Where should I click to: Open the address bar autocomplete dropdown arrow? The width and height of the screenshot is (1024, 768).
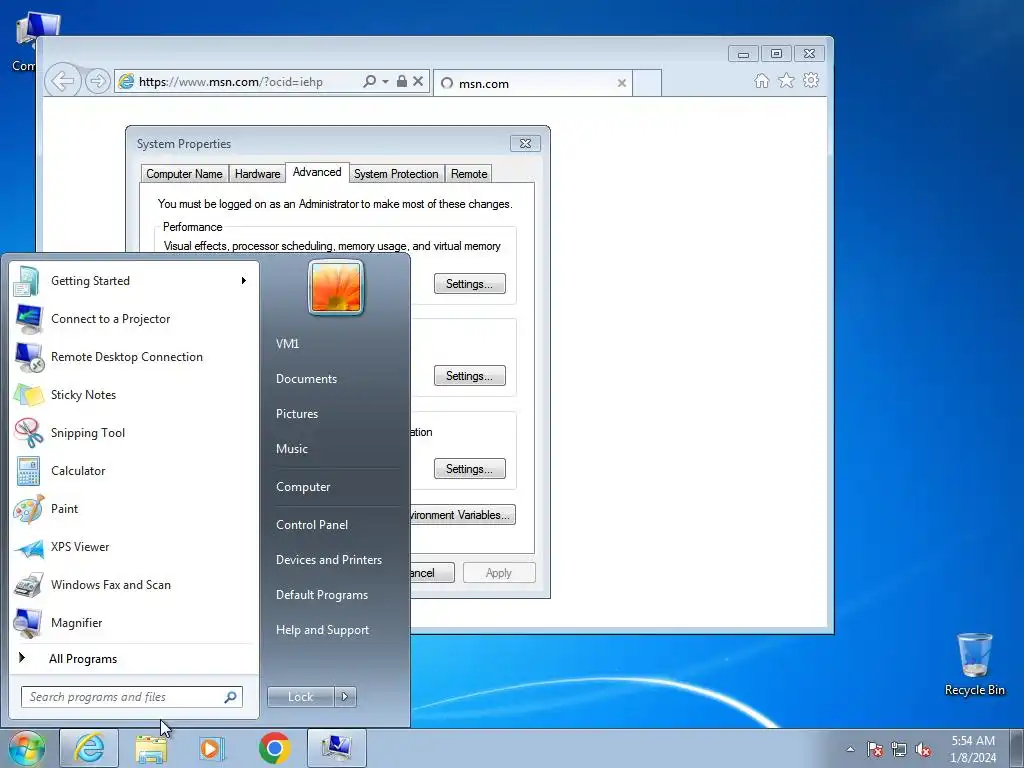385,82
